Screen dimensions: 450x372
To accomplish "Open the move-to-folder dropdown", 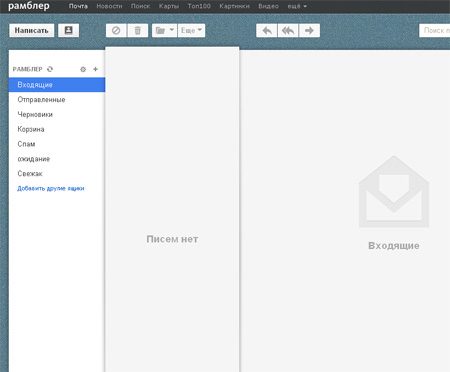I will tap(164, 30).
